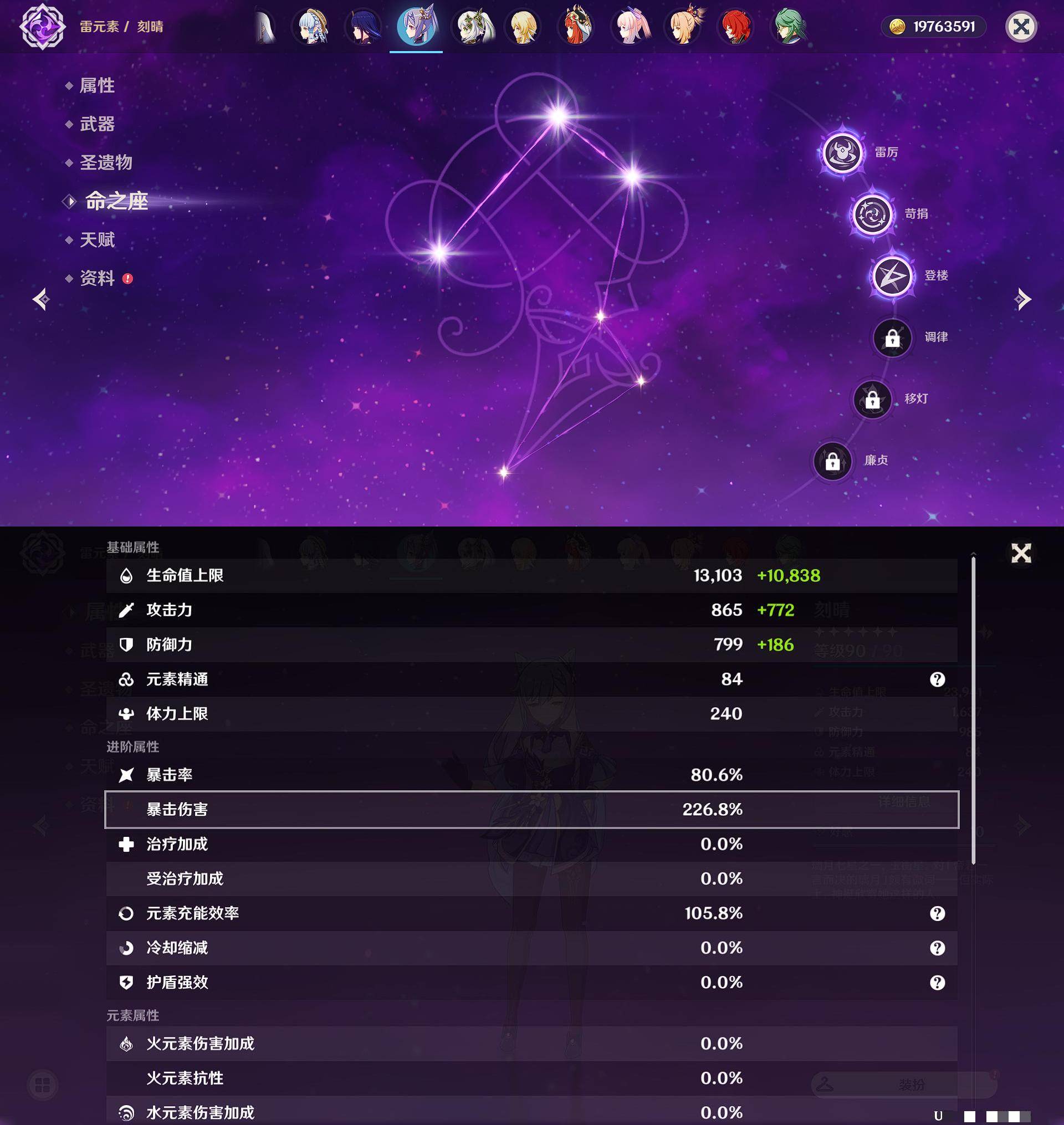Screen dimensions: 1064x1125
Task: Toggle locked 移灯 constellation node
Action: pos(869,397)
